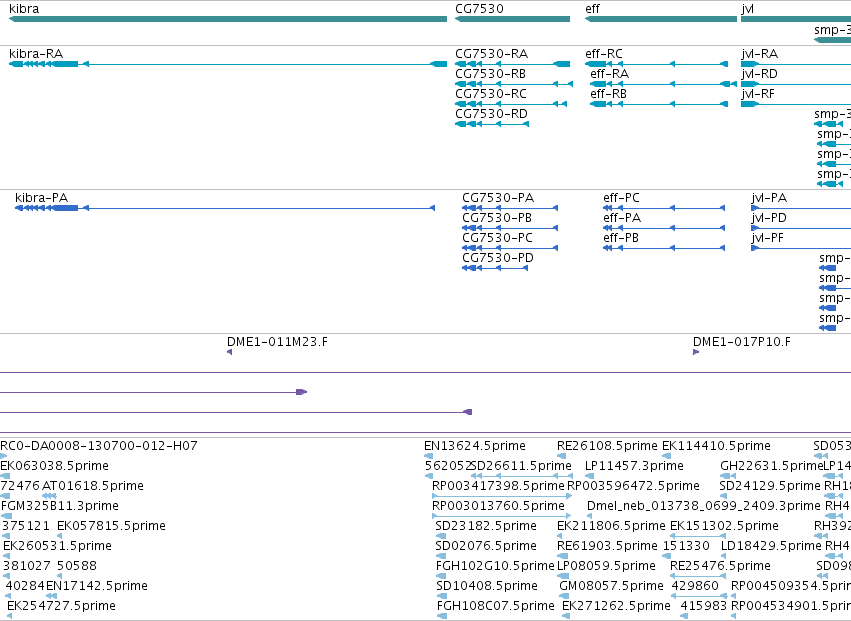Select the jvl-PD protein label
851x621 pixels.
[x=769, y=218]
